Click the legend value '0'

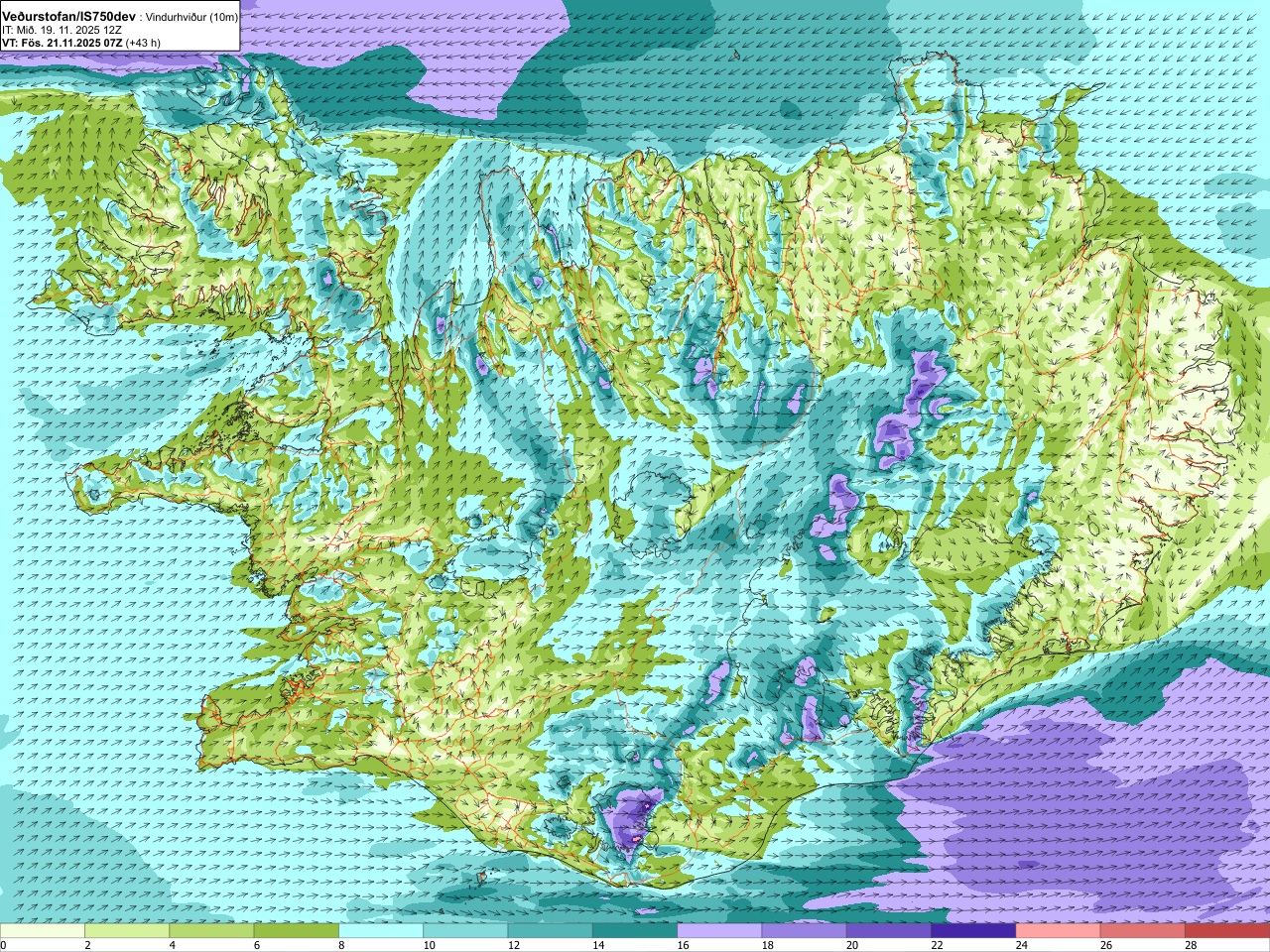[x=3, y=945]
